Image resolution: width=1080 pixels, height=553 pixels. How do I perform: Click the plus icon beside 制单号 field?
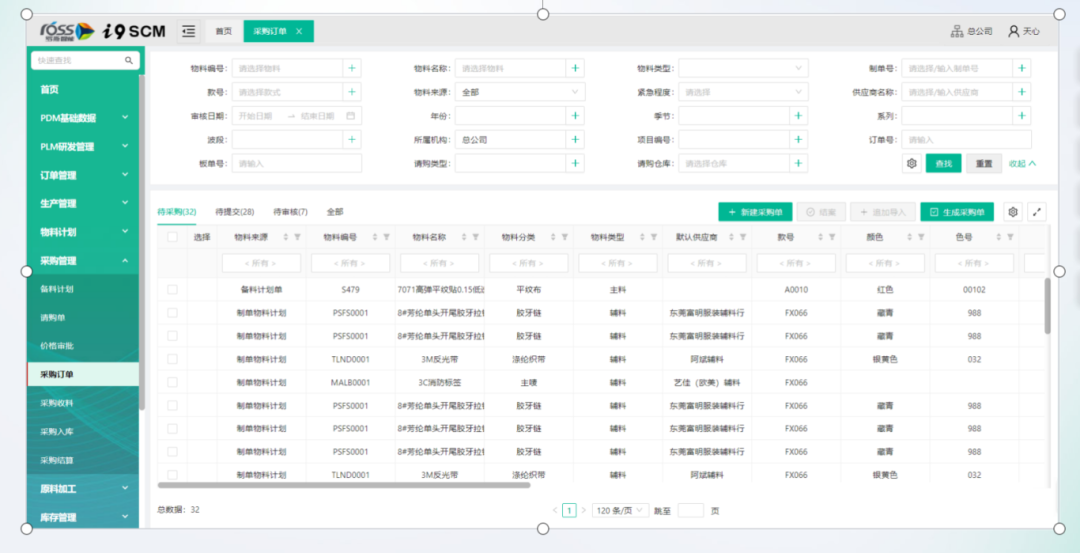pyautogui.click(x=1022, y=68)
